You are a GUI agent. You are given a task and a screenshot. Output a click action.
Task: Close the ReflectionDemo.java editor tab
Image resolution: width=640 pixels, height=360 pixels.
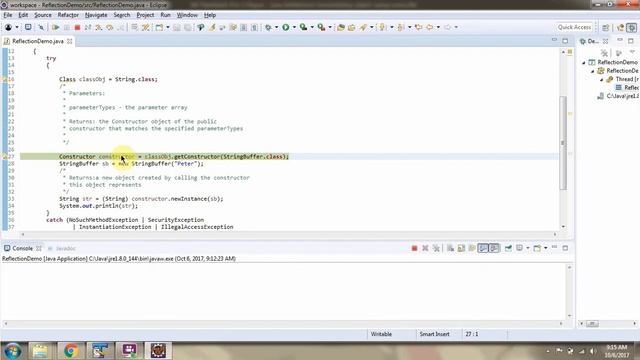[x=70, y=41]
